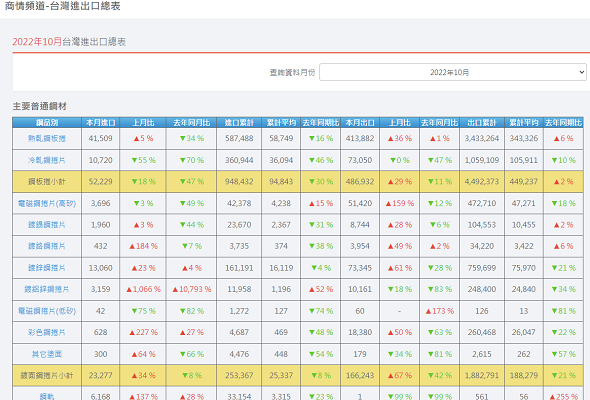Open the 鍍鋁鋅鋼捲片 product link
The height and width of the screenshot is (400, 590).
(x=47, y=289)
